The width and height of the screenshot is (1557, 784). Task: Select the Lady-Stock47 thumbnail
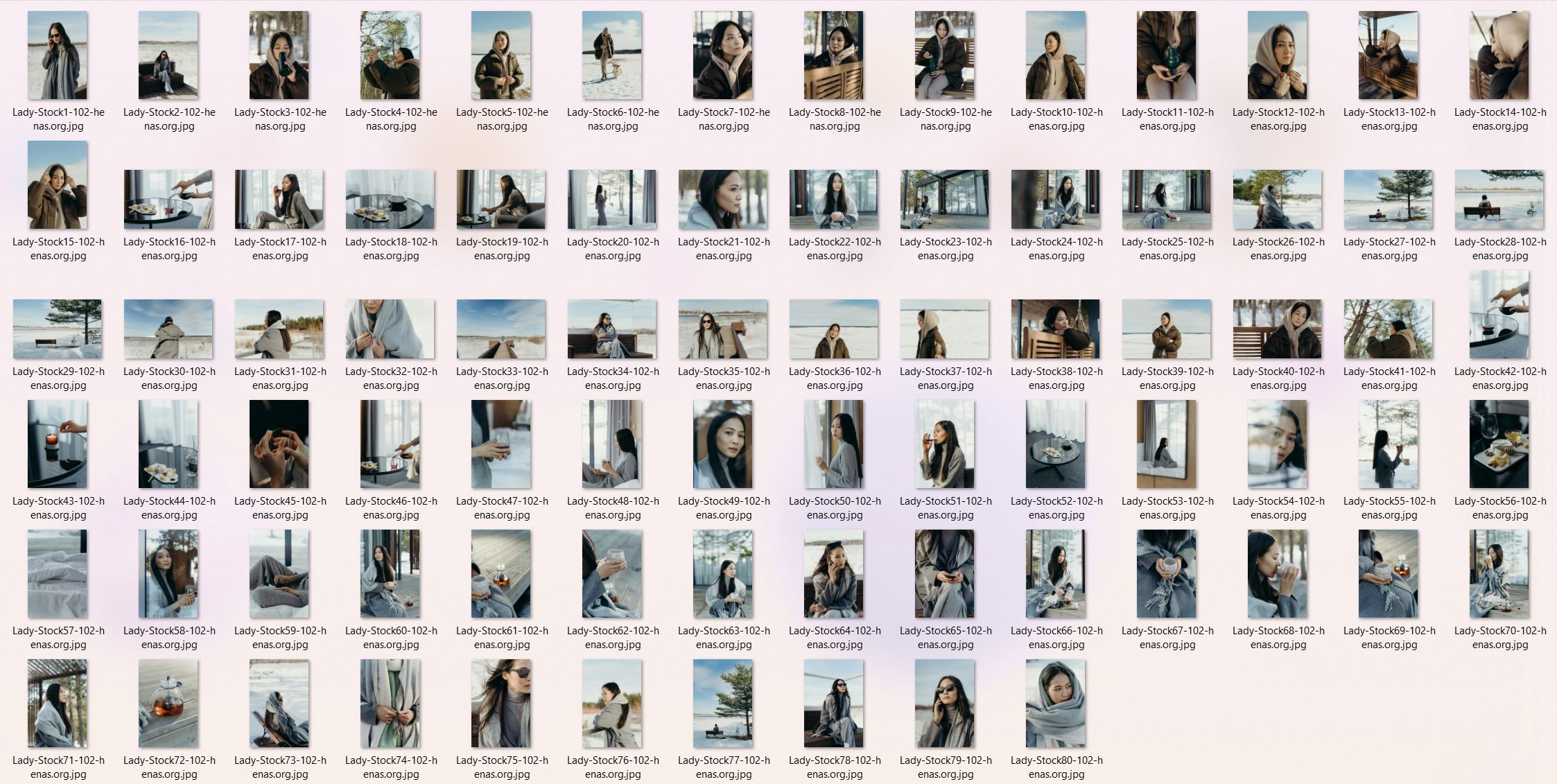(x=501, y=444)
